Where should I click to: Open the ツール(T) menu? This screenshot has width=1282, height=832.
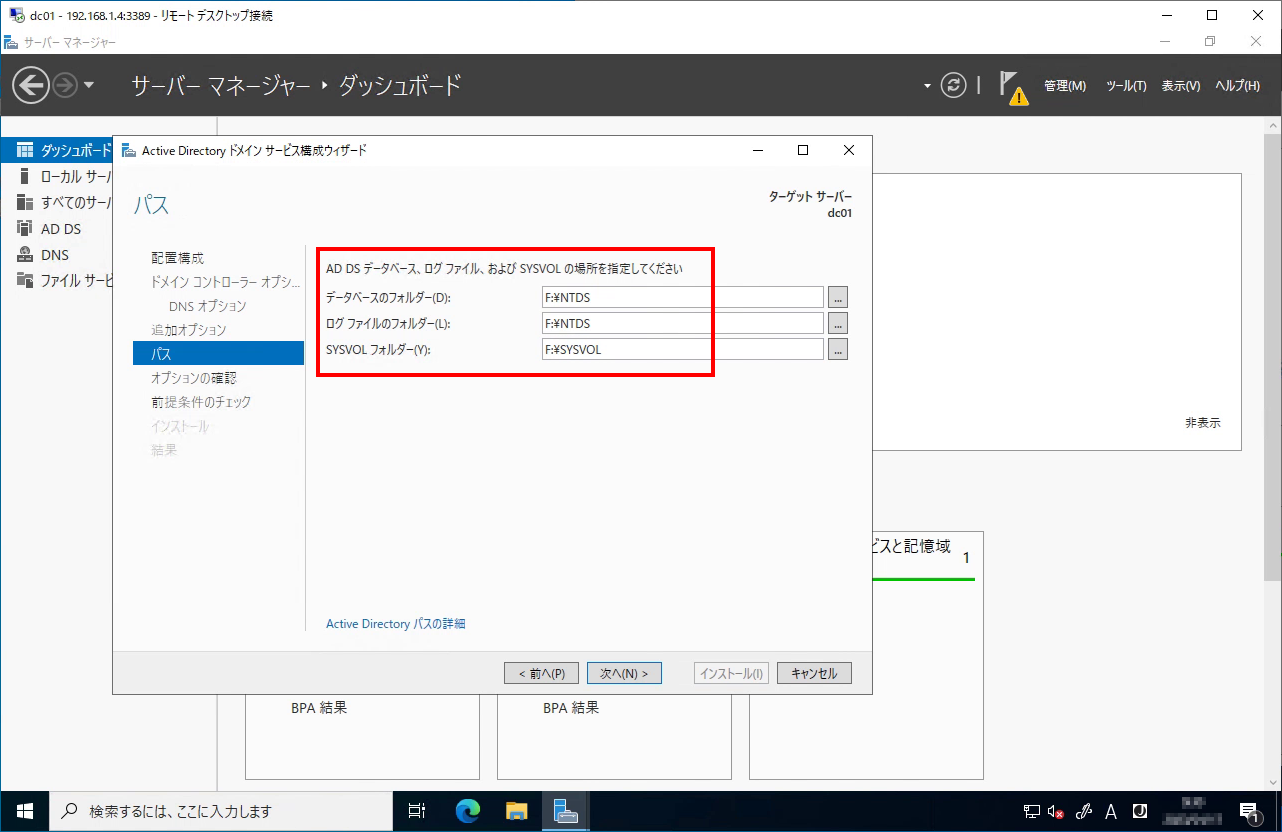1126,86
